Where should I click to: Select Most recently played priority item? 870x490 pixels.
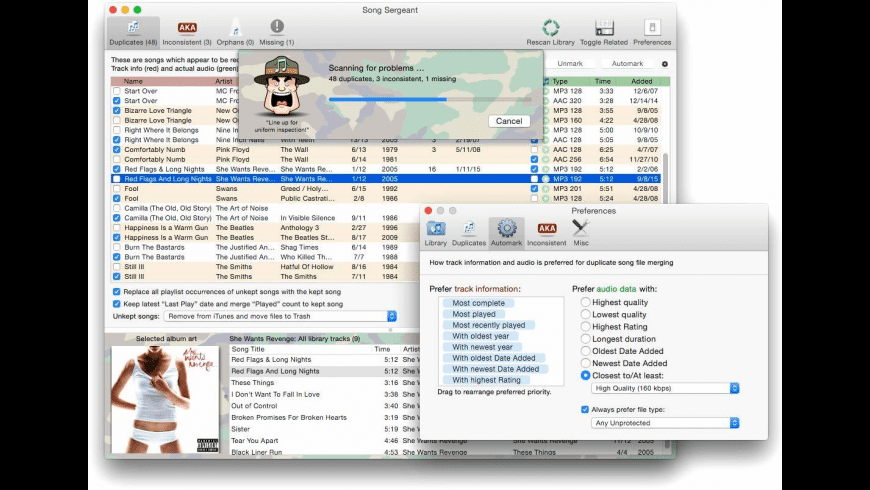[488, 325]
